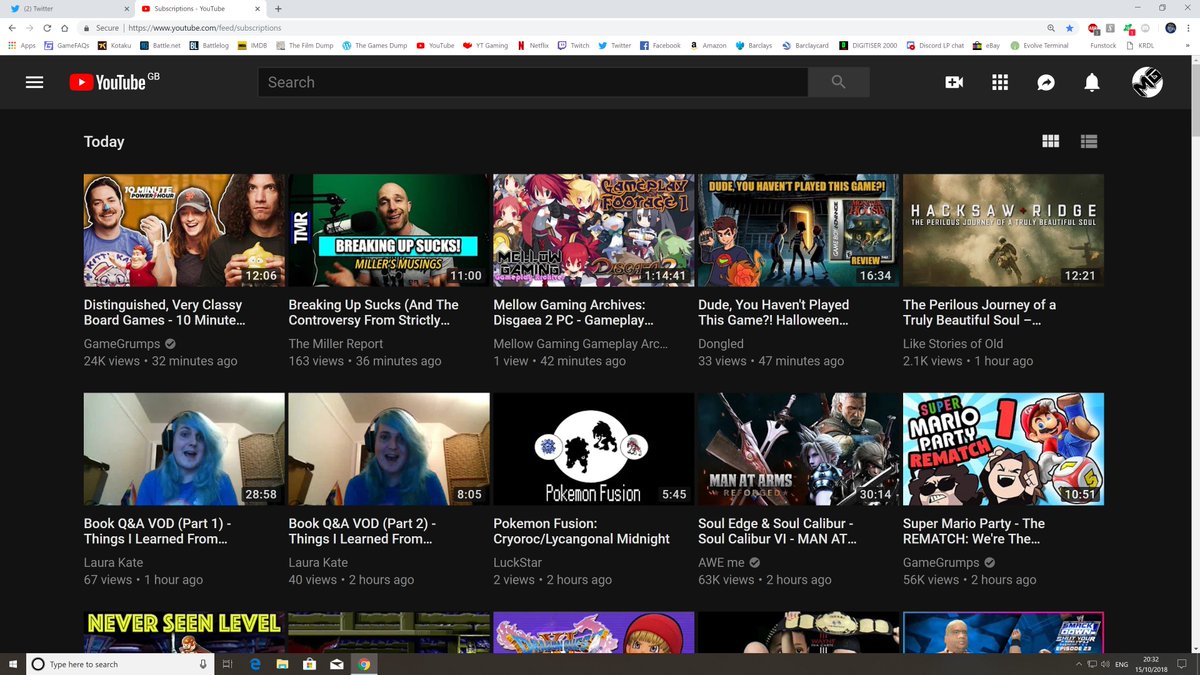The image size is (1200, 675).
Task: Open Microsoft Store from the taskbar
Action: [x=309, y=664]
